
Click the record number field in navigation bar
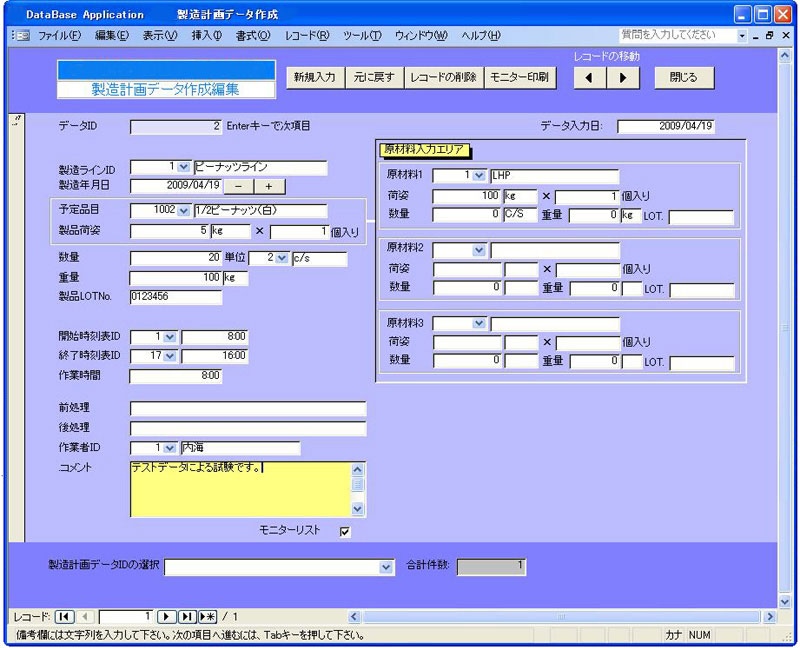click(126, 617)
